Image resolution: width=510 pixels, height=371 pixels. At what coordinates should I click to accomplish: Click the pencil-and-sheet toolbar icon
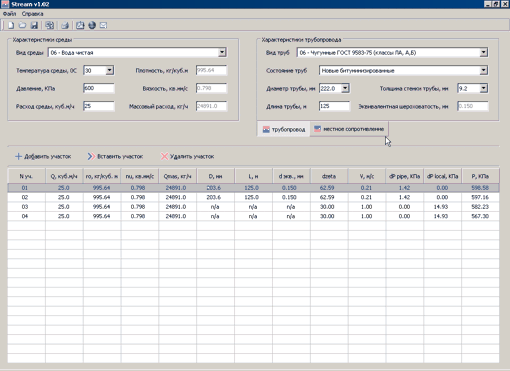click(80, 25)
